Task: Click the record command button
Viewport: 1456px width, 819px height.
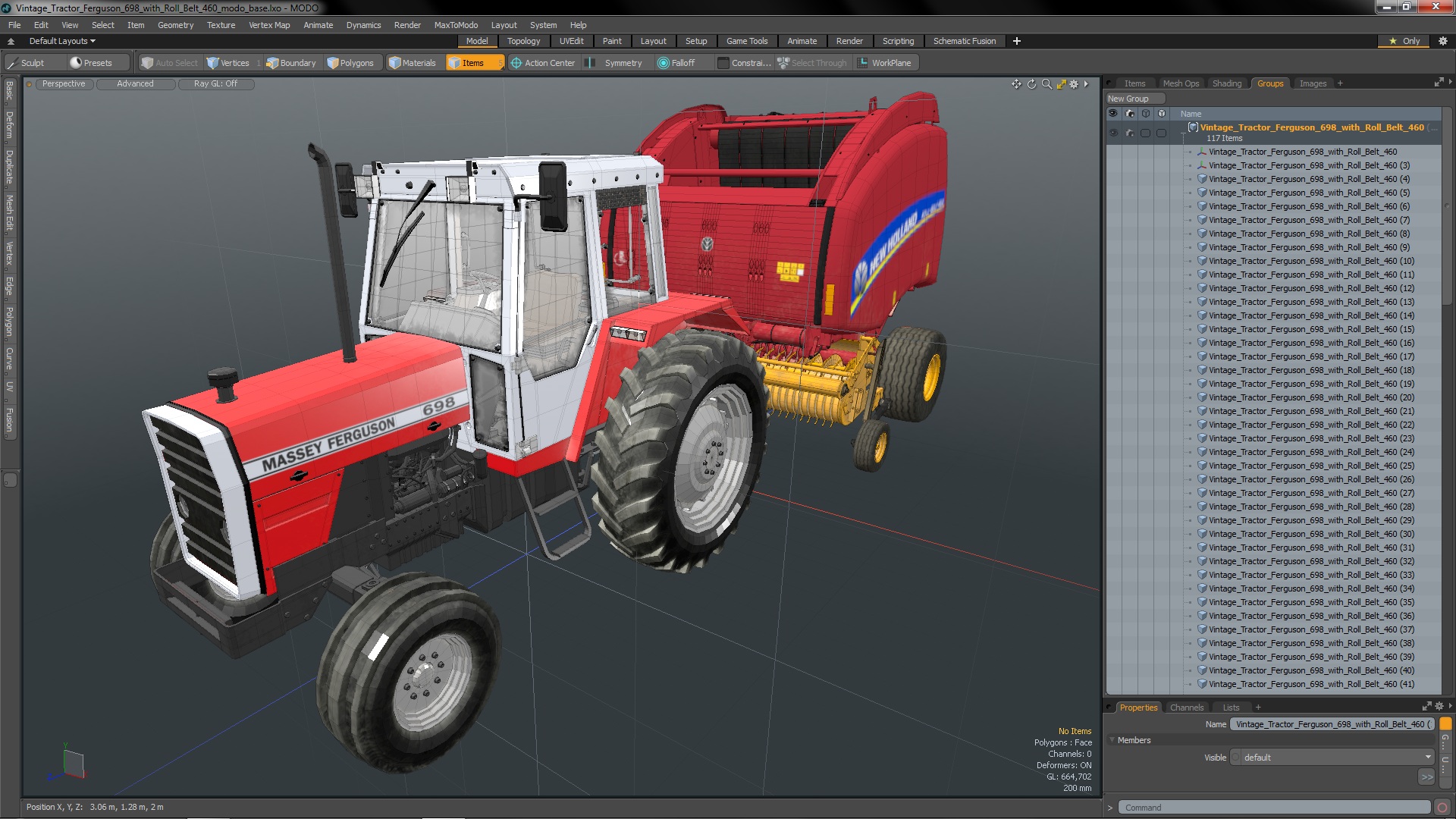Action: tap(1442, 808)
